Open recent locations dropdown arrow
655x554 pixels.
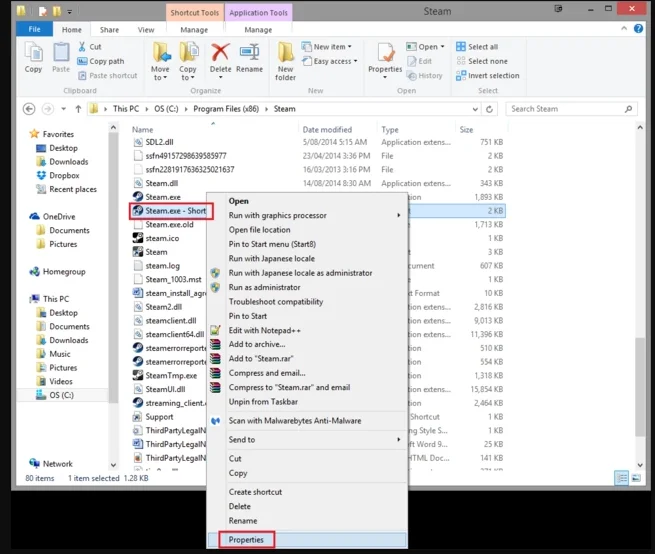[x=63, y=109]
